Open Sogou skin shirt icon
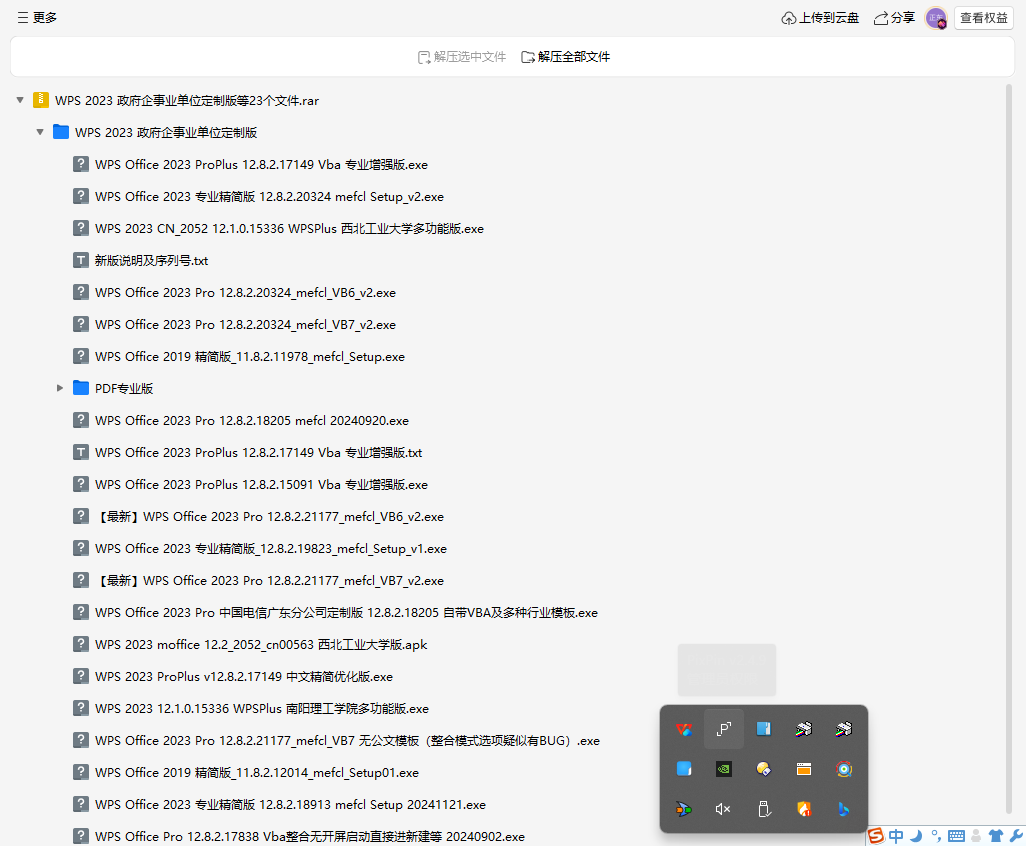This screenshot has width=1026, height=846. pos(995,836)
